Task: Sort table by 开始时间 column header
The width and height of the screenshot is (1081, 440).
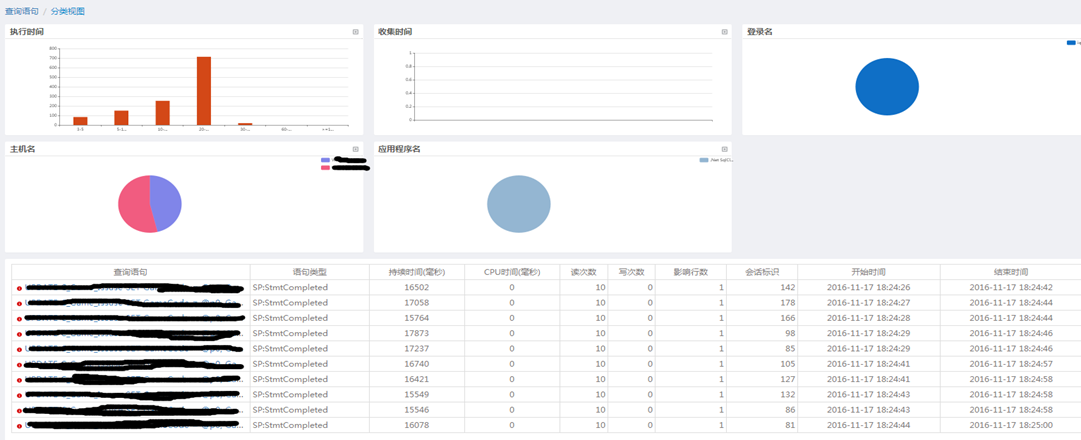Action: pos(868,272)
